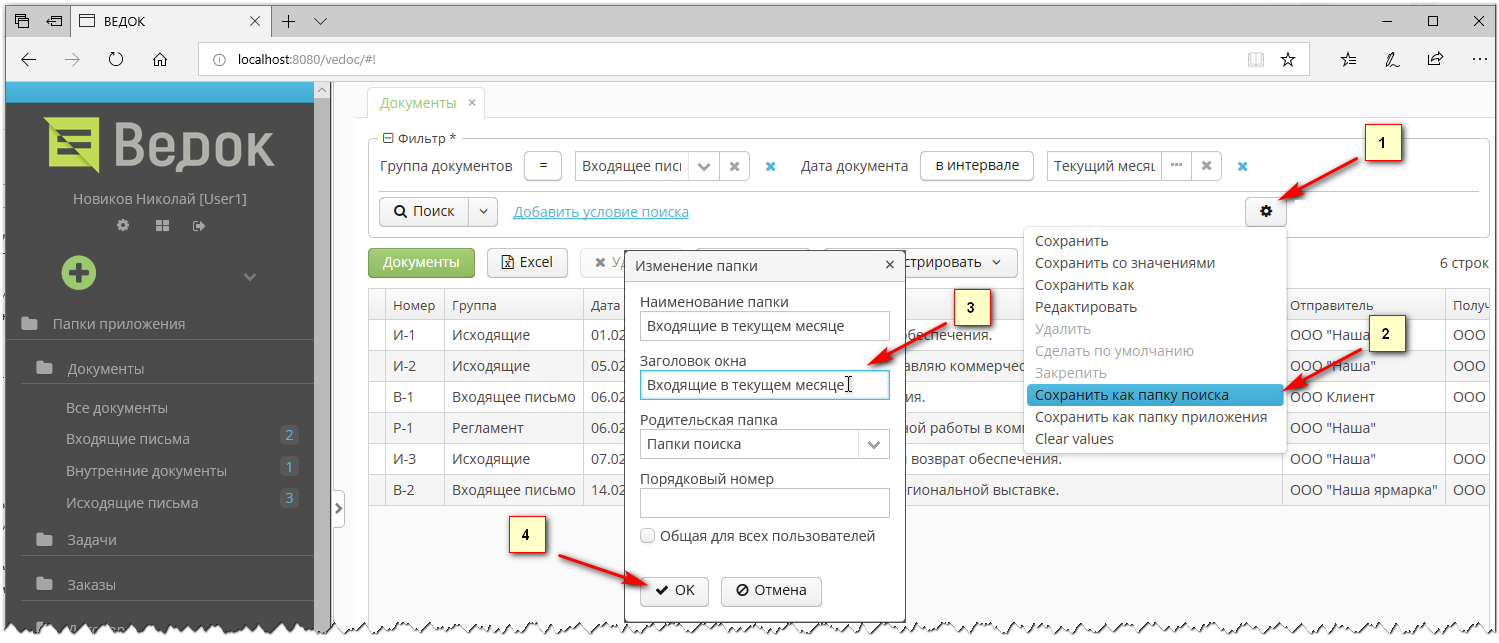1499x643 pixels.
Task: Click the ellipsis next to Текущий месяц
Action: click(x=1177, y=166)
